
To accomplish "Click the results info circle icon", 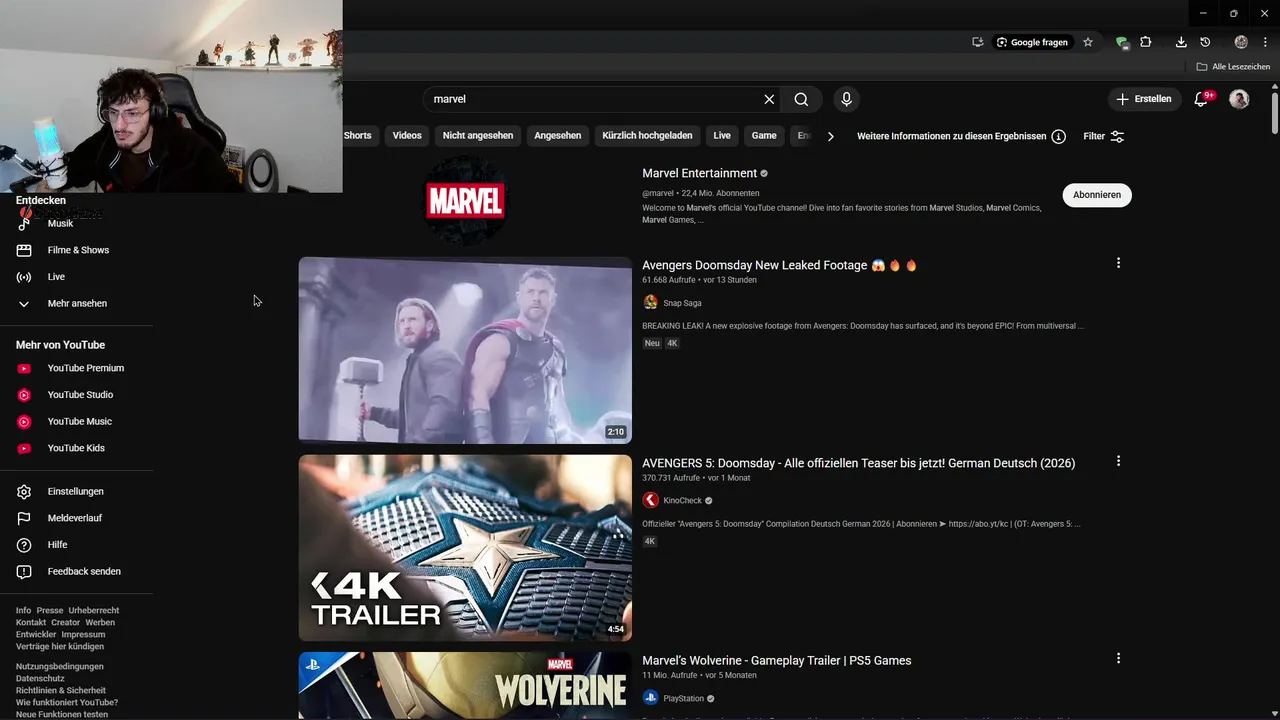I will (1059, 136).
